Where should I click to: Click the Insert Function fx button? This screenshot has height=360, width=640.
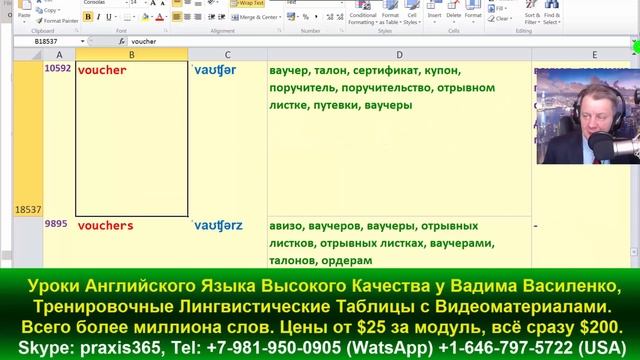coord(122,41)
